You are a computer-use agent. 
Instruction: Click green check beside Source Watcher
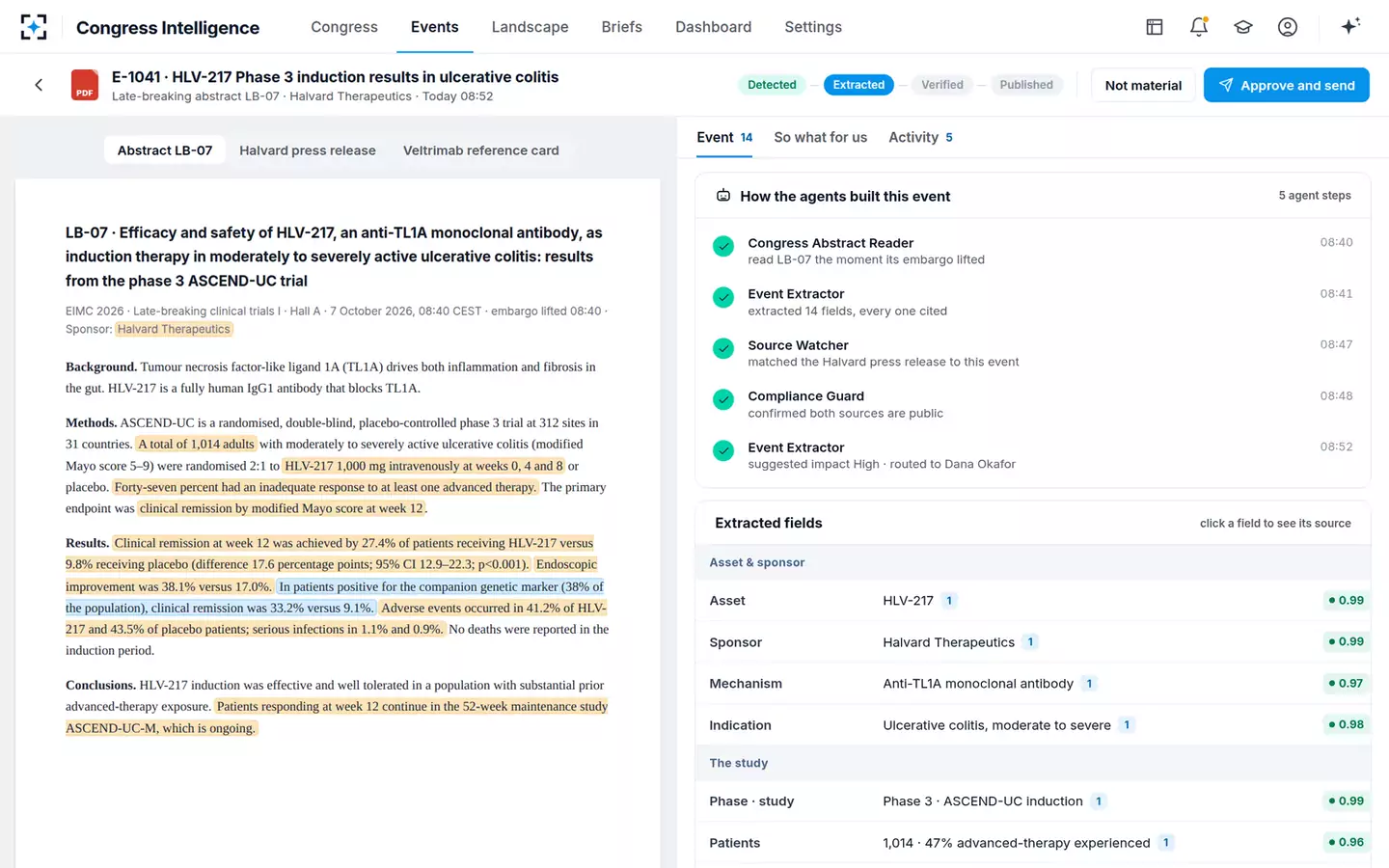click(x=723, y=348)
